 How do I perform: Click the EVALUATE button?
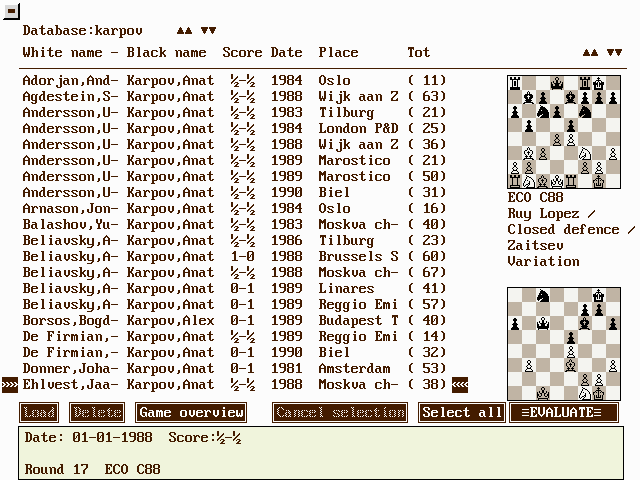(x=563, y=413)
